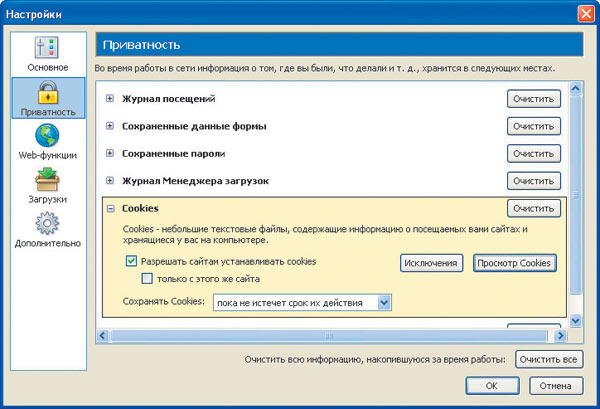Click the Cookies heading text
The height and width of the screenshot is (409, 600).
coord(140,209)
